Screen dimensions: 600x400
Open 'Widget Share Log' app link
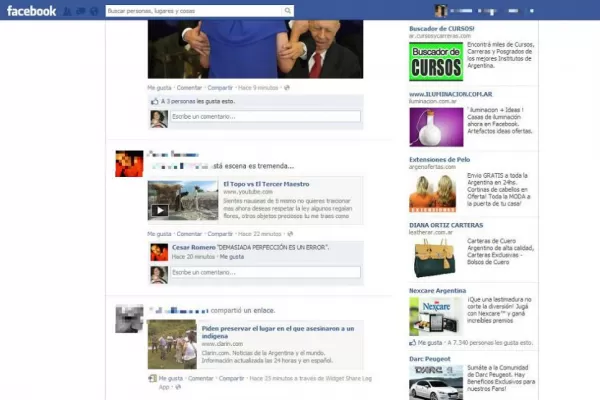349,379
